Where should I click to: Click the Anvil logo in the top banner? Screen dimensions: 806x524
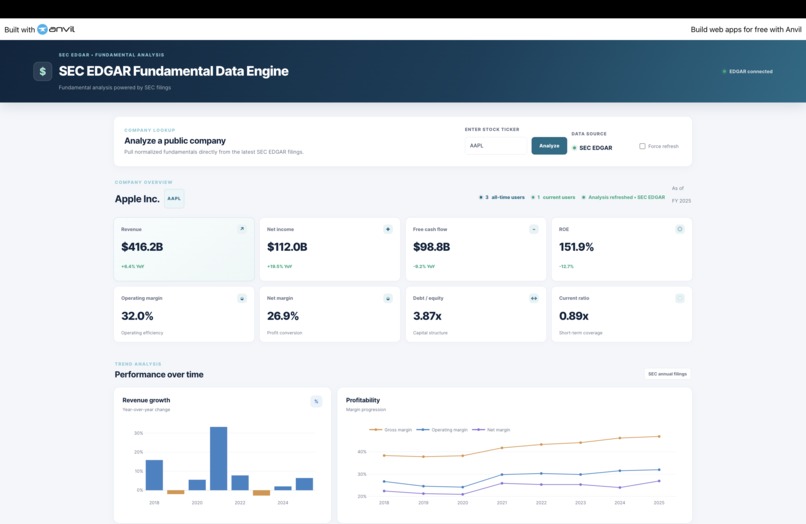56,29
